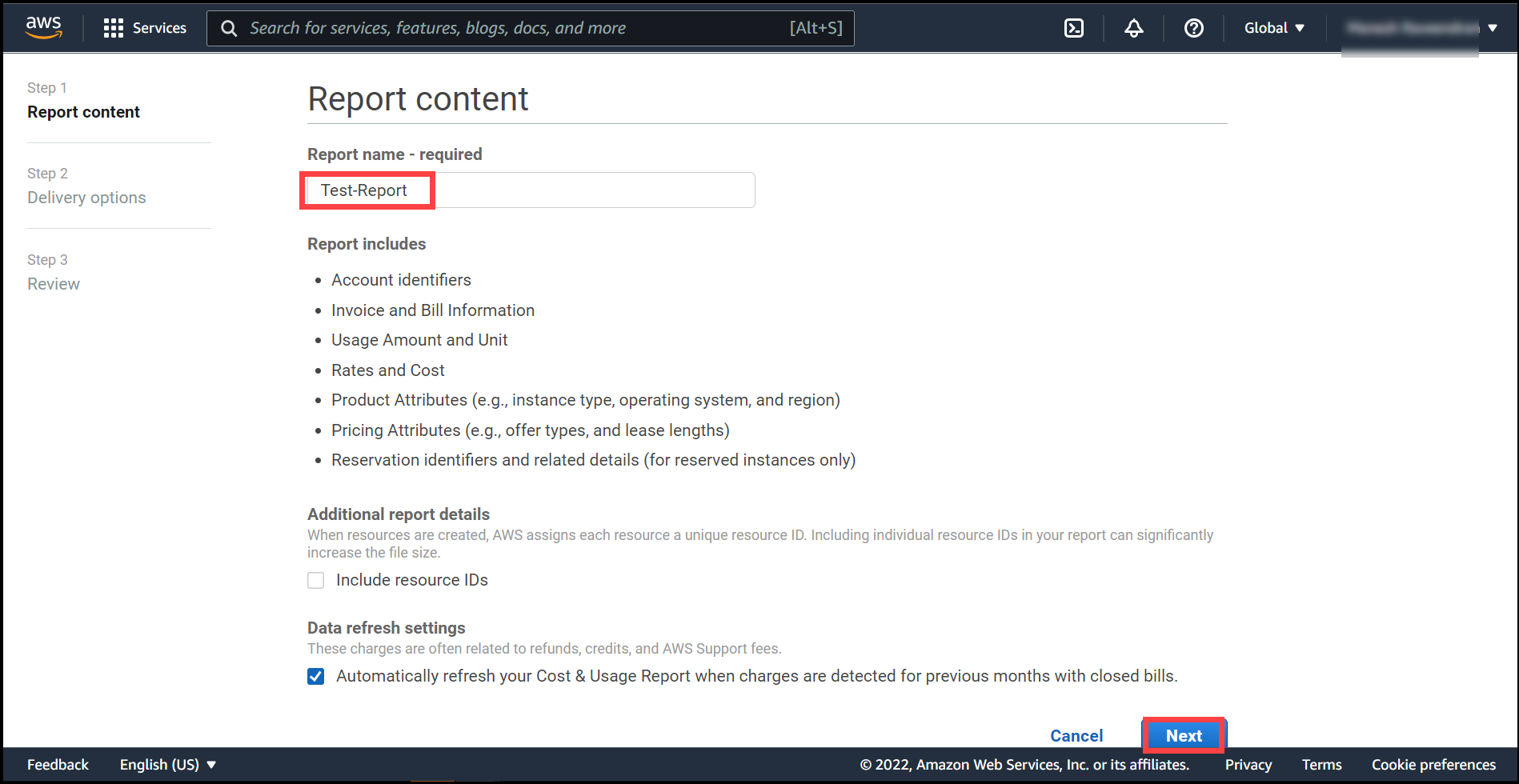Click the 'Data refresh settings' heading
Image resolution: width=1519 pixels, height=784 pixels.
pos(387,628)
